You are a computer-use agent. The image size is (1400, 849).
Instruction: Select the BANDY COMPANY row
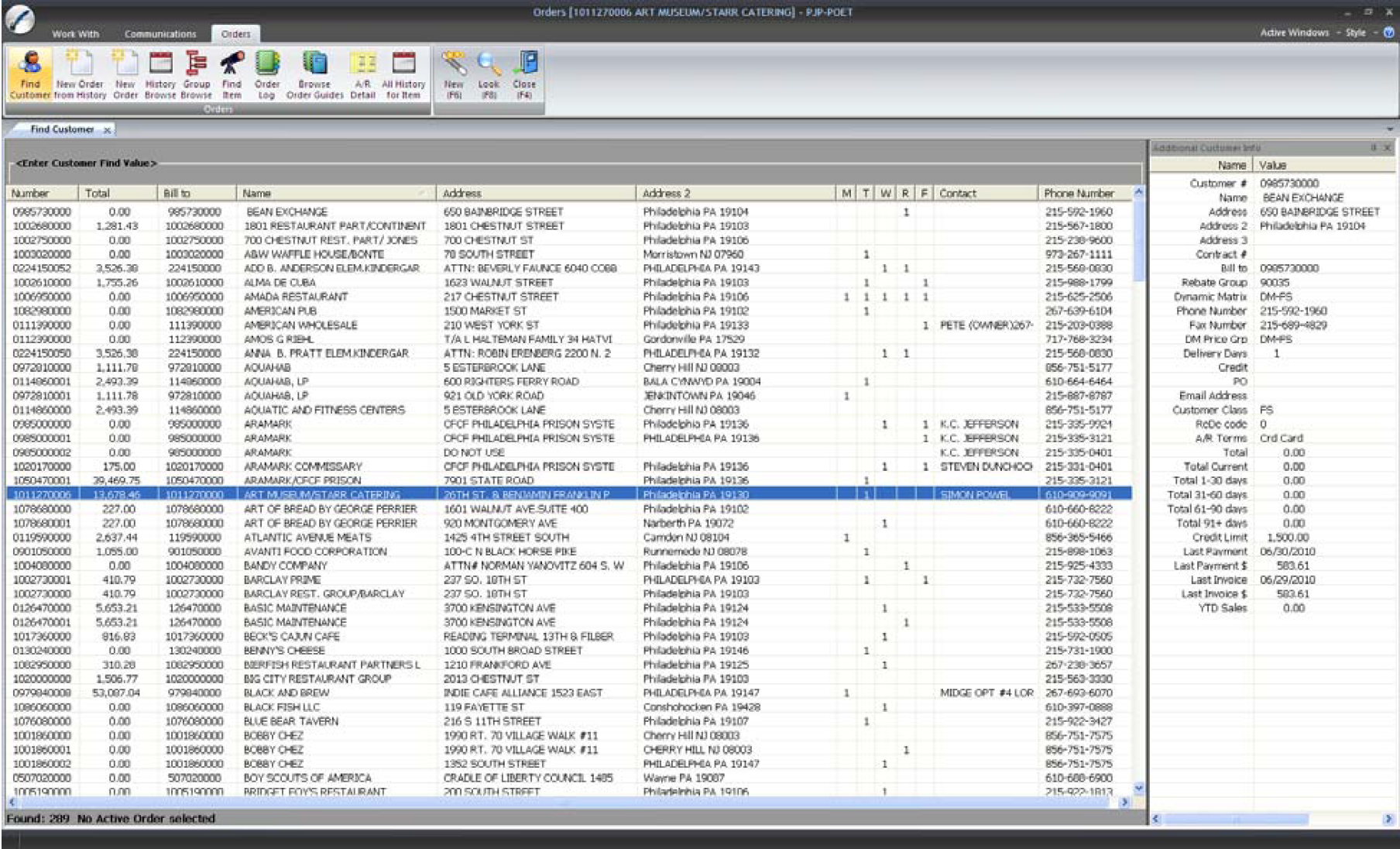[569, 565]
